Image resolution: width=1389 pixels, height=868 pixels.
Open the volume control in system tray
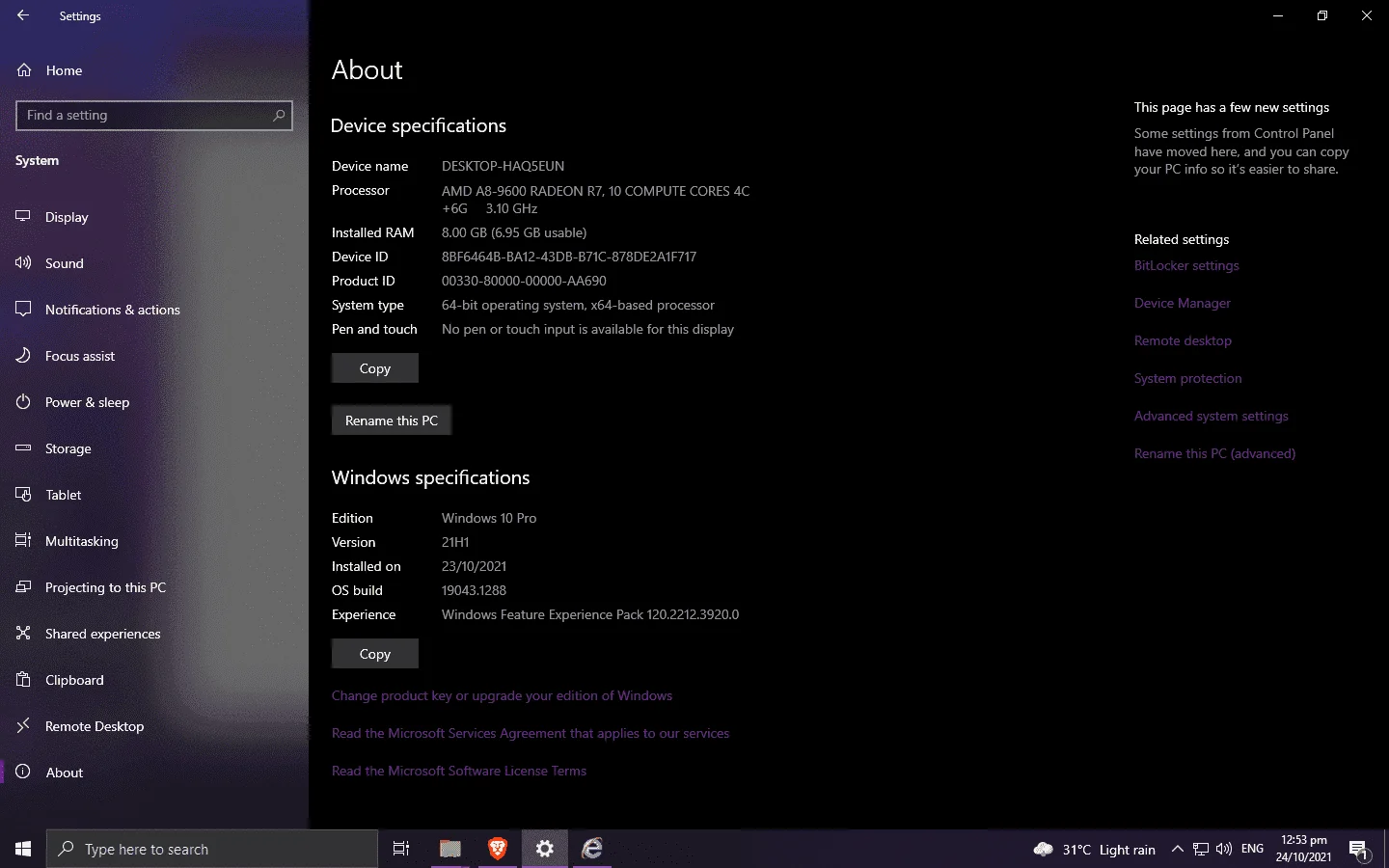[x=1224, y=849]
